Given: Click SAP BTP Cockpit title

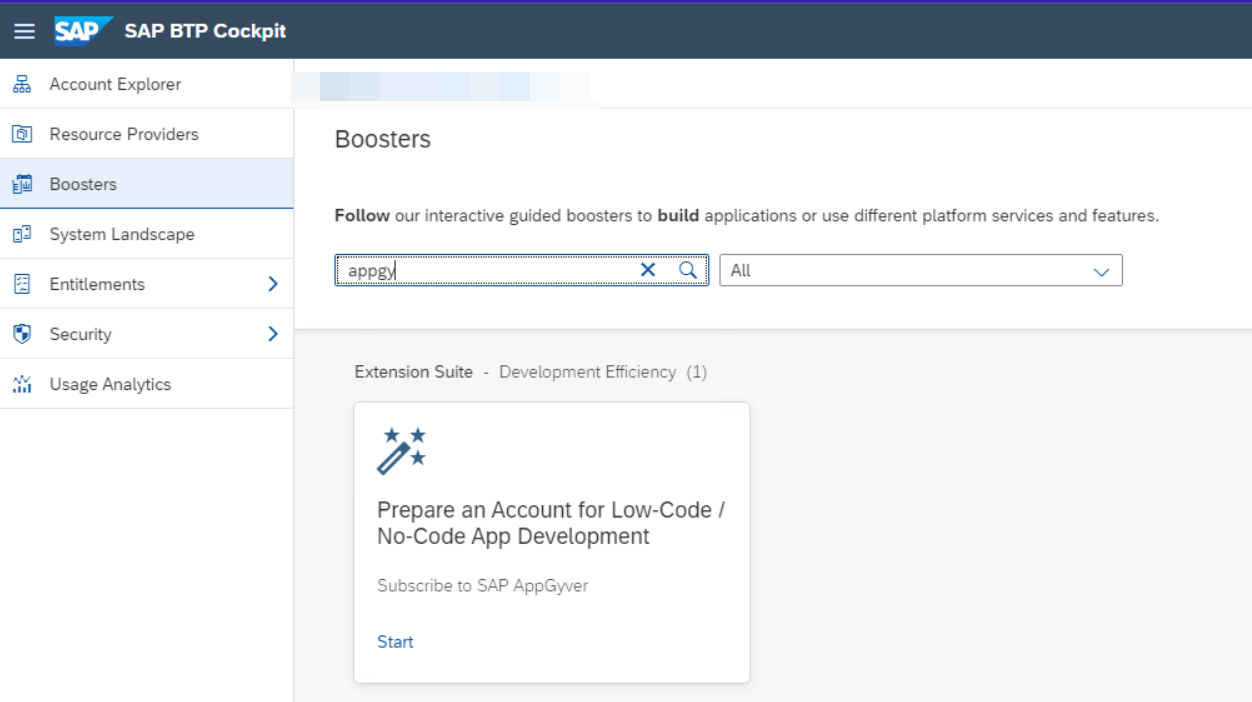Looking at the screenshot, I should [x=205, y=31].
